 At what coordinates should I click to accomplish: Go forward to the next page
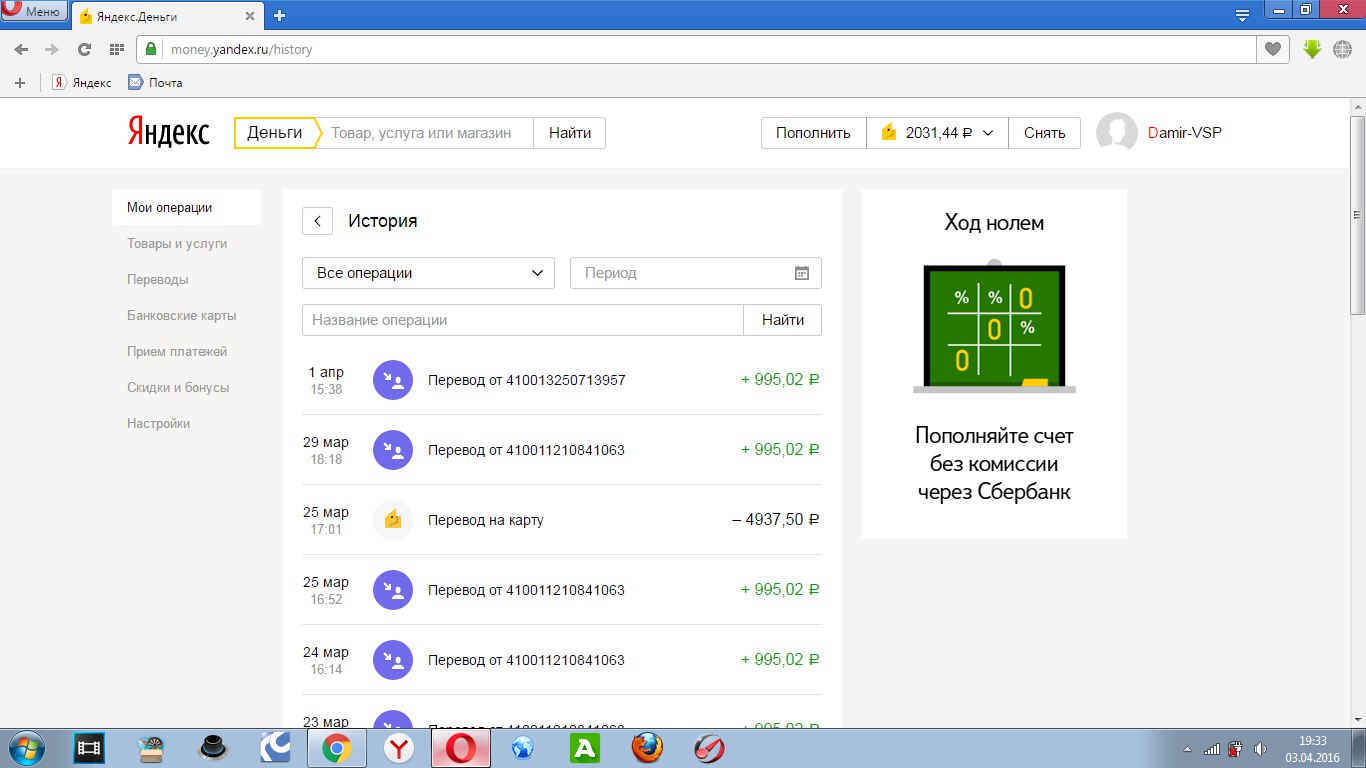click(52, 49)
